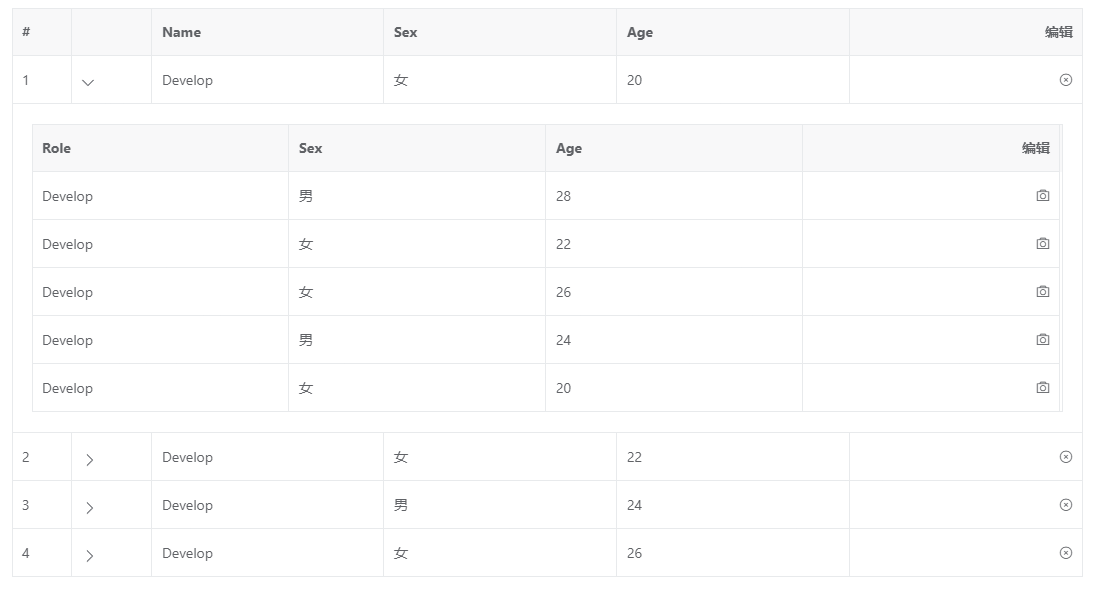Click the camera icon on the 24-year-old row
This screenshot has height=598, width=1094.
point(1043,339)
